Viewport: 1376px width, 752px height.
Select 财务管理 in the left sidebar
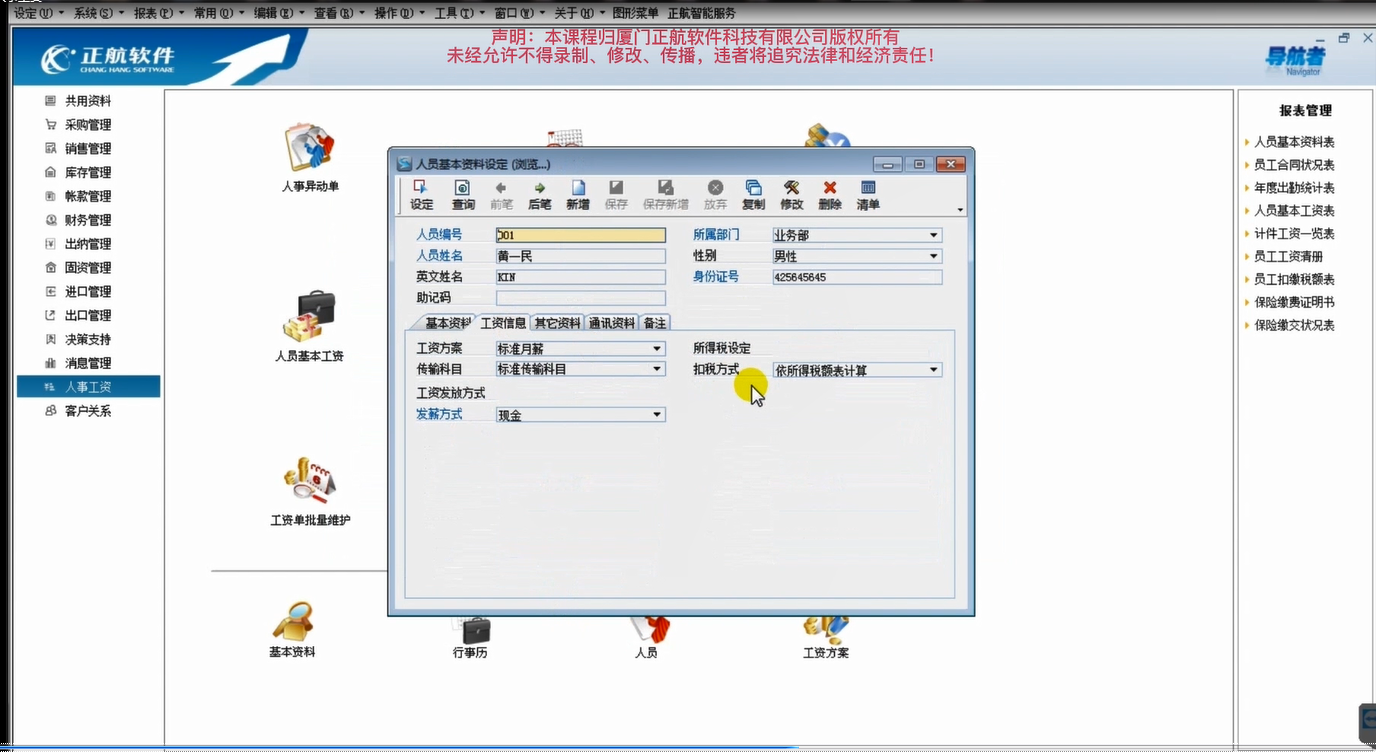(88, 220)
